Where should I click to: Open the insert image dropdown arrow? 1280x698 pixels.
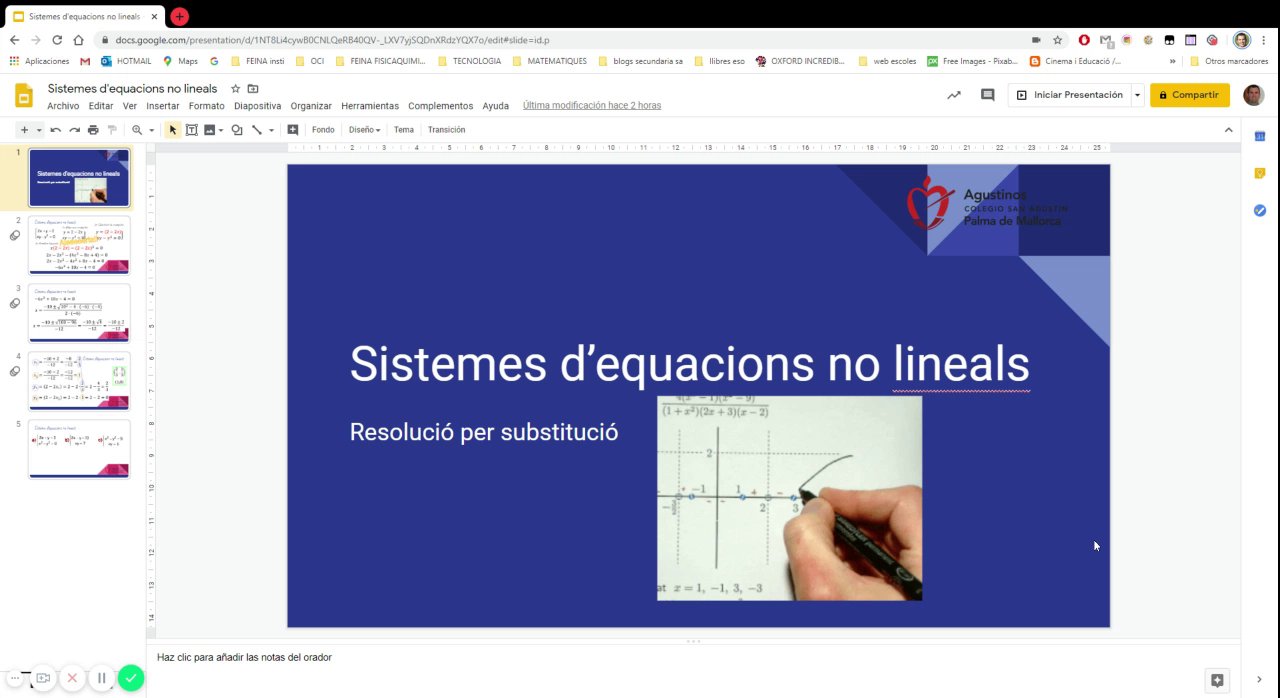pyautogui.click(x=220, y=130)
